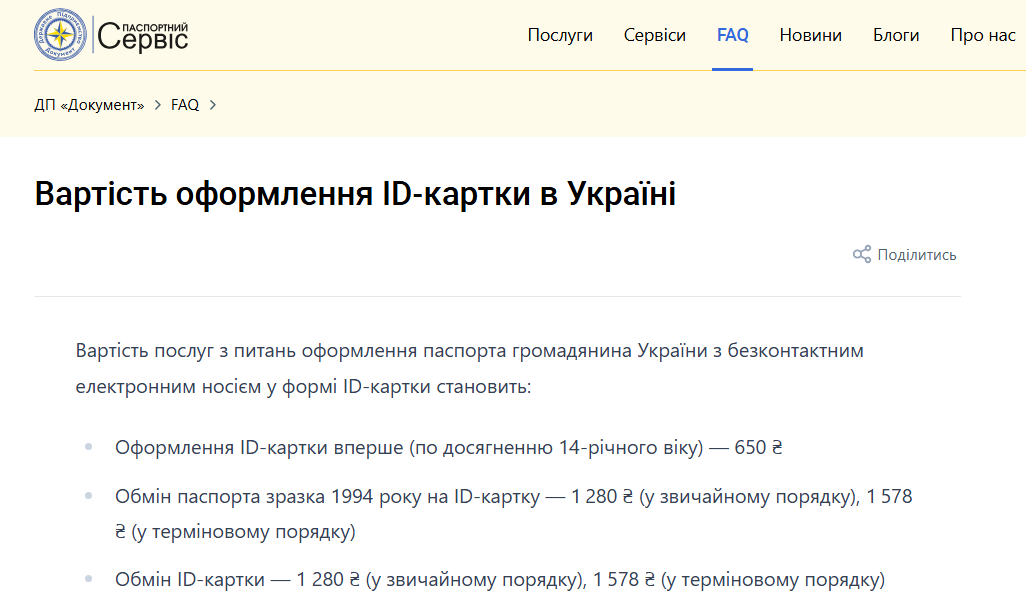
Task: Click the bullet beside Обмін паспорта зразка 1994
Action: (88, 497)
